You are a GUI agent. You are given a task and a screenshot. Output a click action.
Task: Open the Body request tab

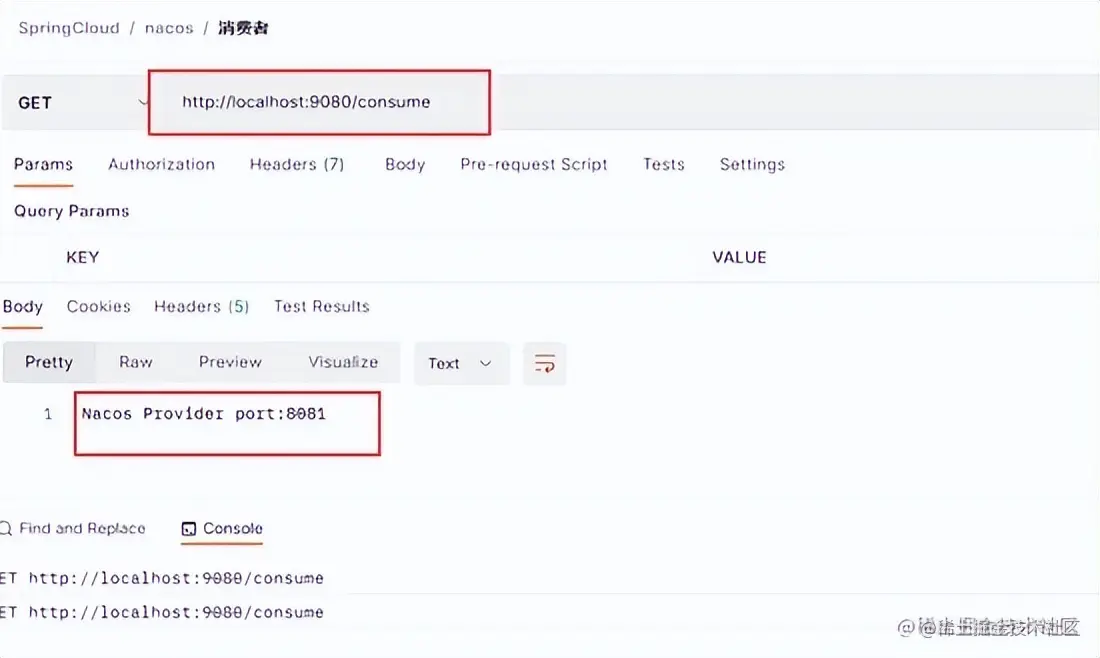[x=404, y=164]
